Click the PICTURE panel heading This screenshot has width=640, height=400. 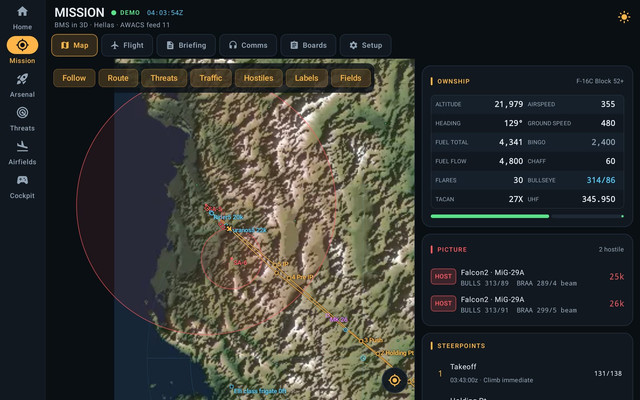[452, 249]
